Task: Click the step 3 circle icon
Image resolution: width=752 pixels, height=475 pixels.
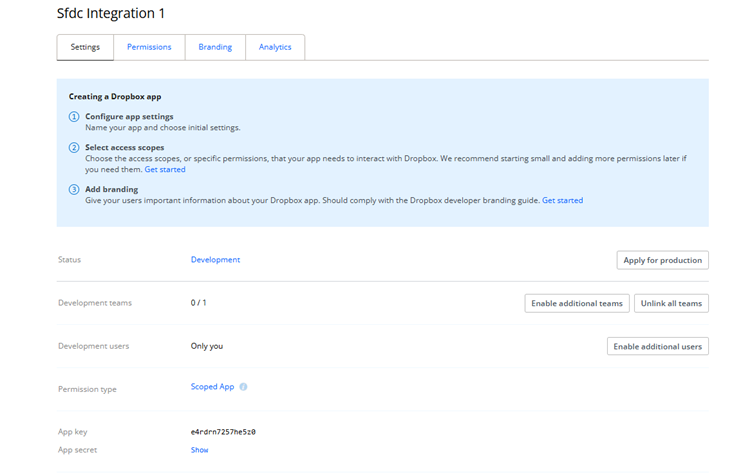Action: [74, 189]
